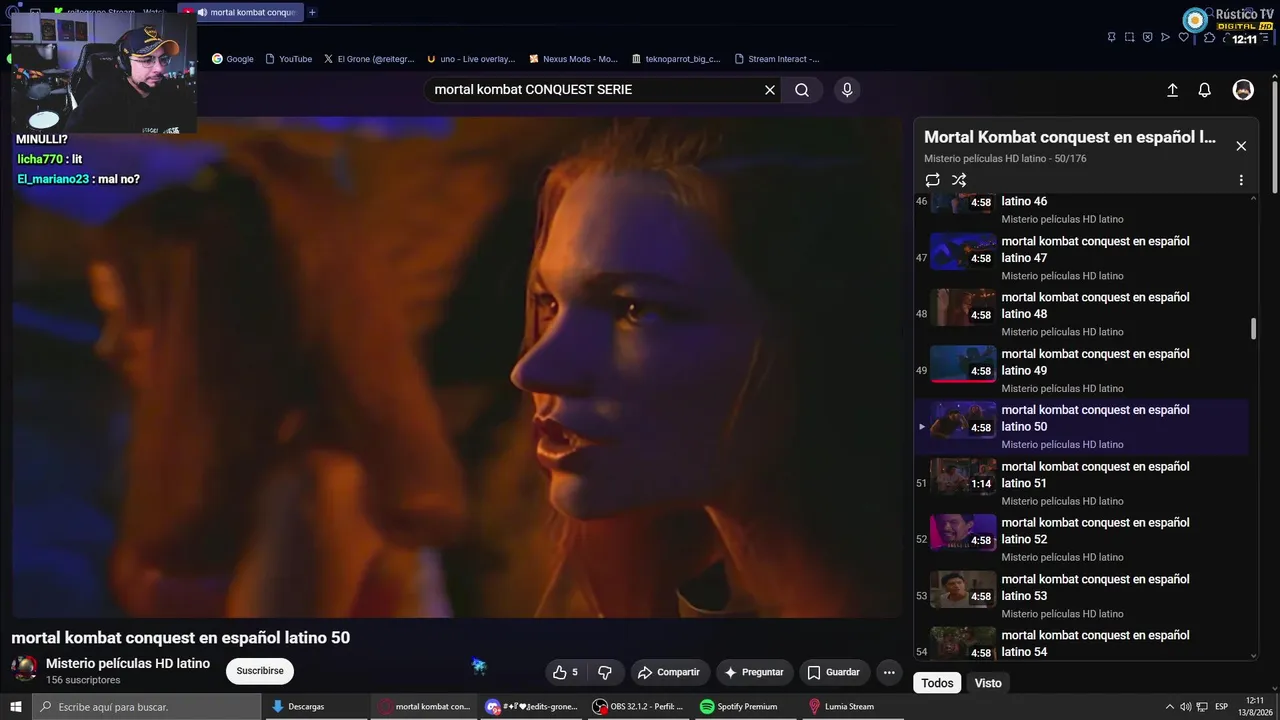Screen dimensions: 1280x720
Task: Start voice search with the microphone
Action: pyautogui.click(x=847, y=90)
